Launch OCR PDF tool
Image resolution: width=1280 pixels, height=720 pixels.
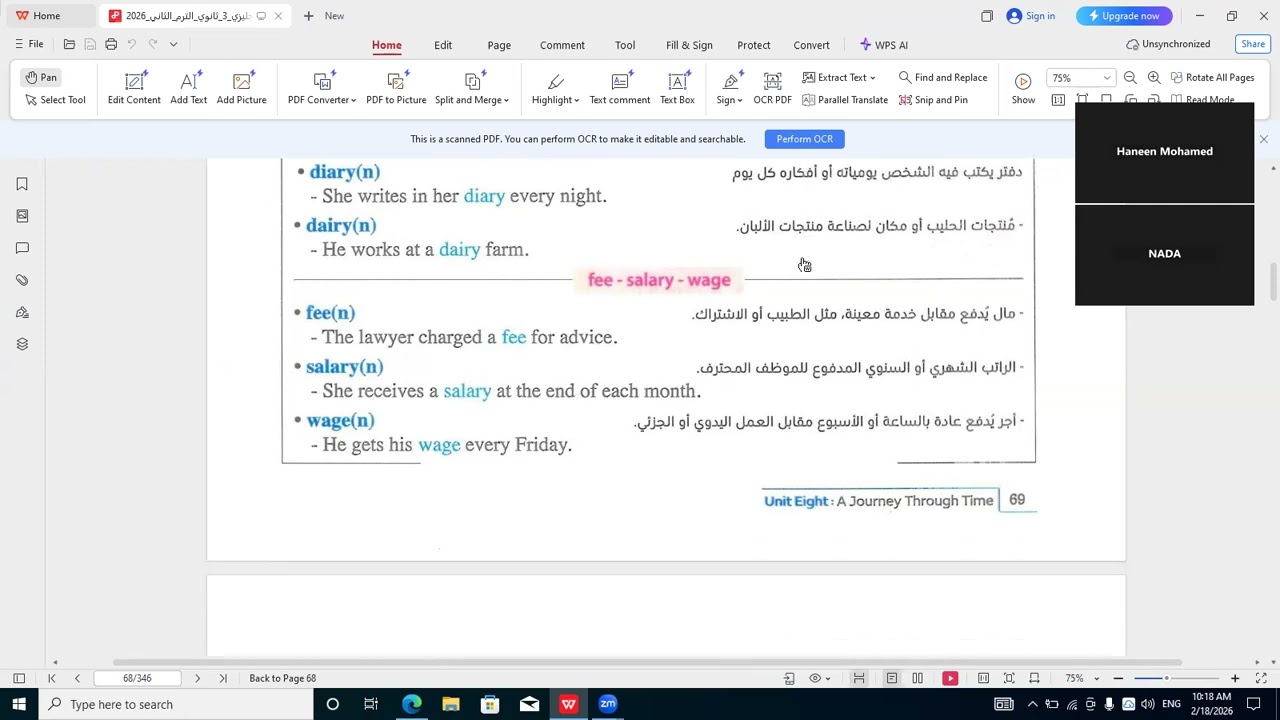[x=772, y=88]
